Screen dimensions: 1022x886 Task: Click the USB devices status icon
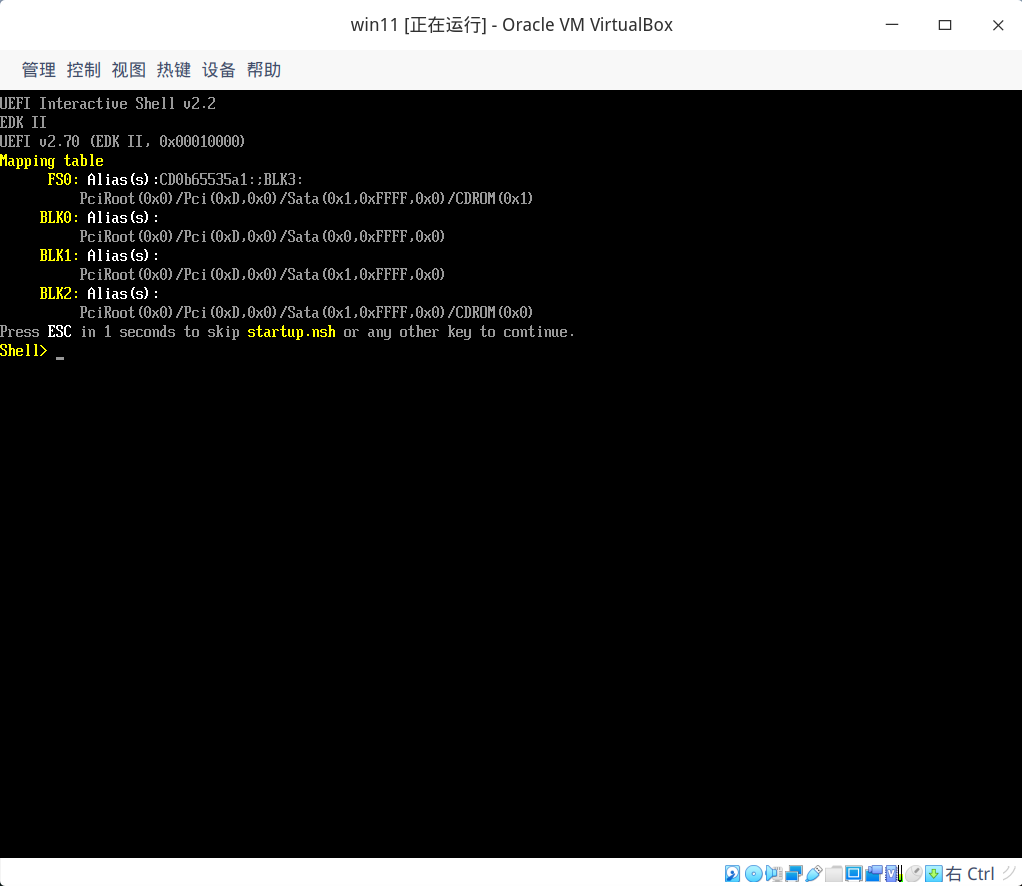coord(813,873)
